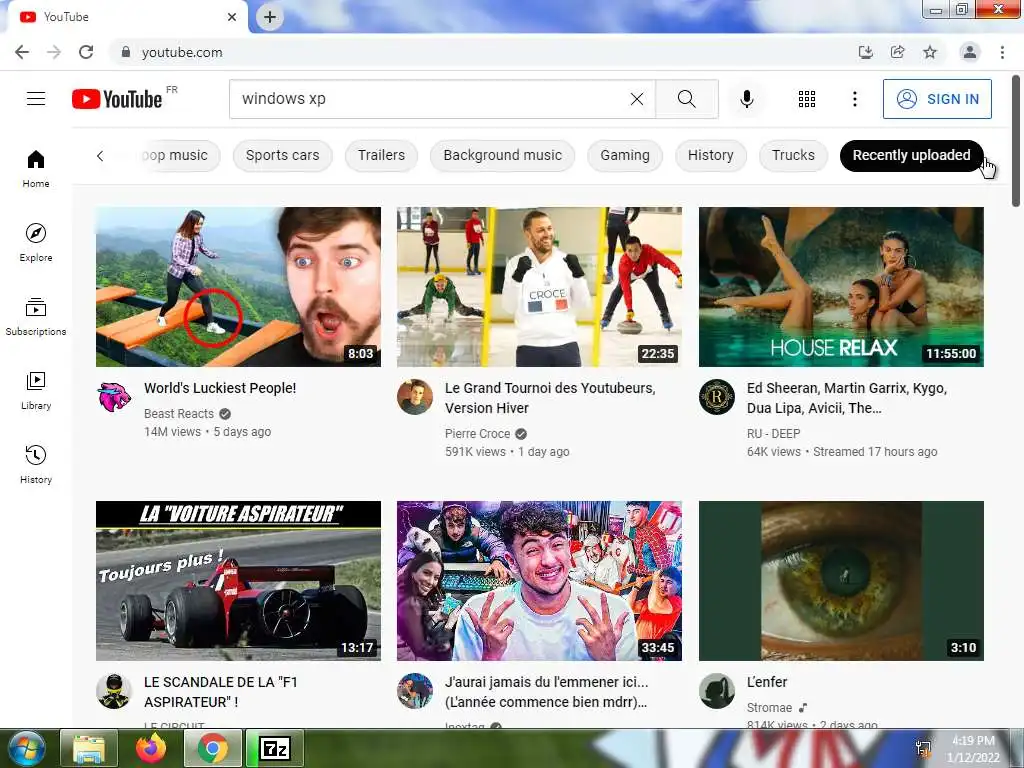
Task: Go to Home in the sidebar
Action: pyautogui.click(x=36, y=169)
